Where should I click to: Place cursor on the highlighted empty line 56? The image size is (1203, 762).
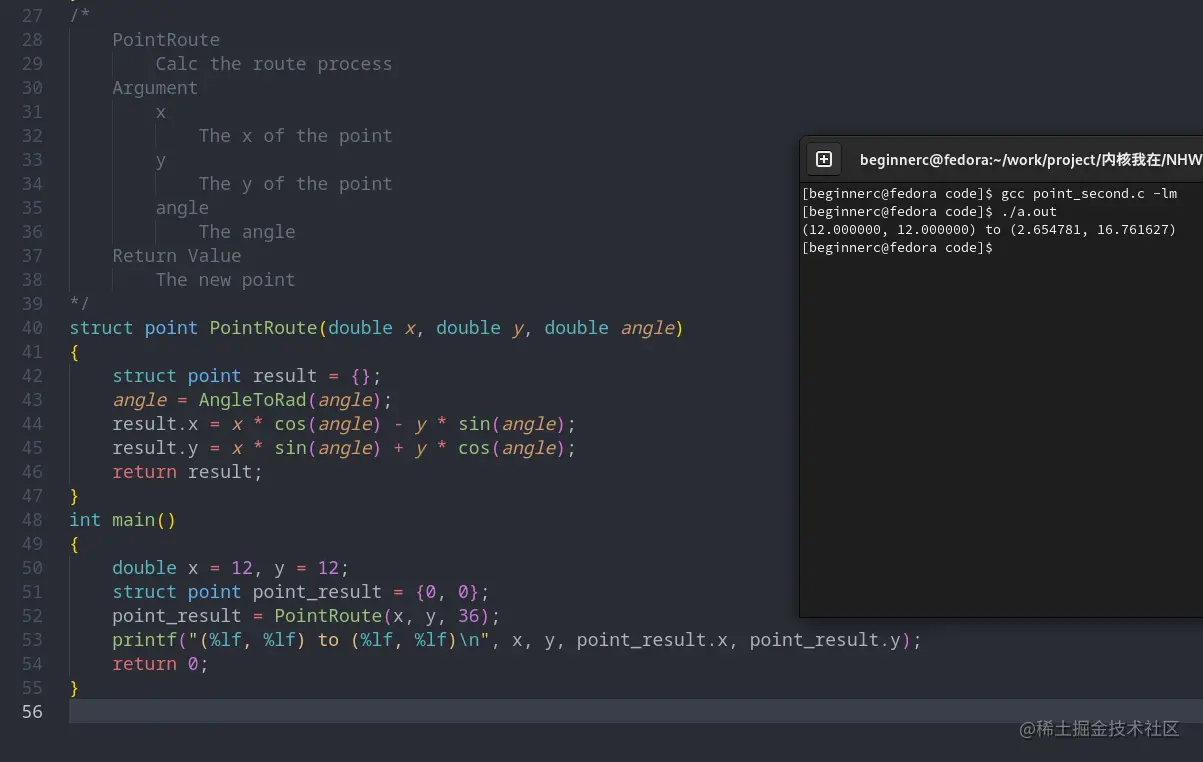[636, 712]
